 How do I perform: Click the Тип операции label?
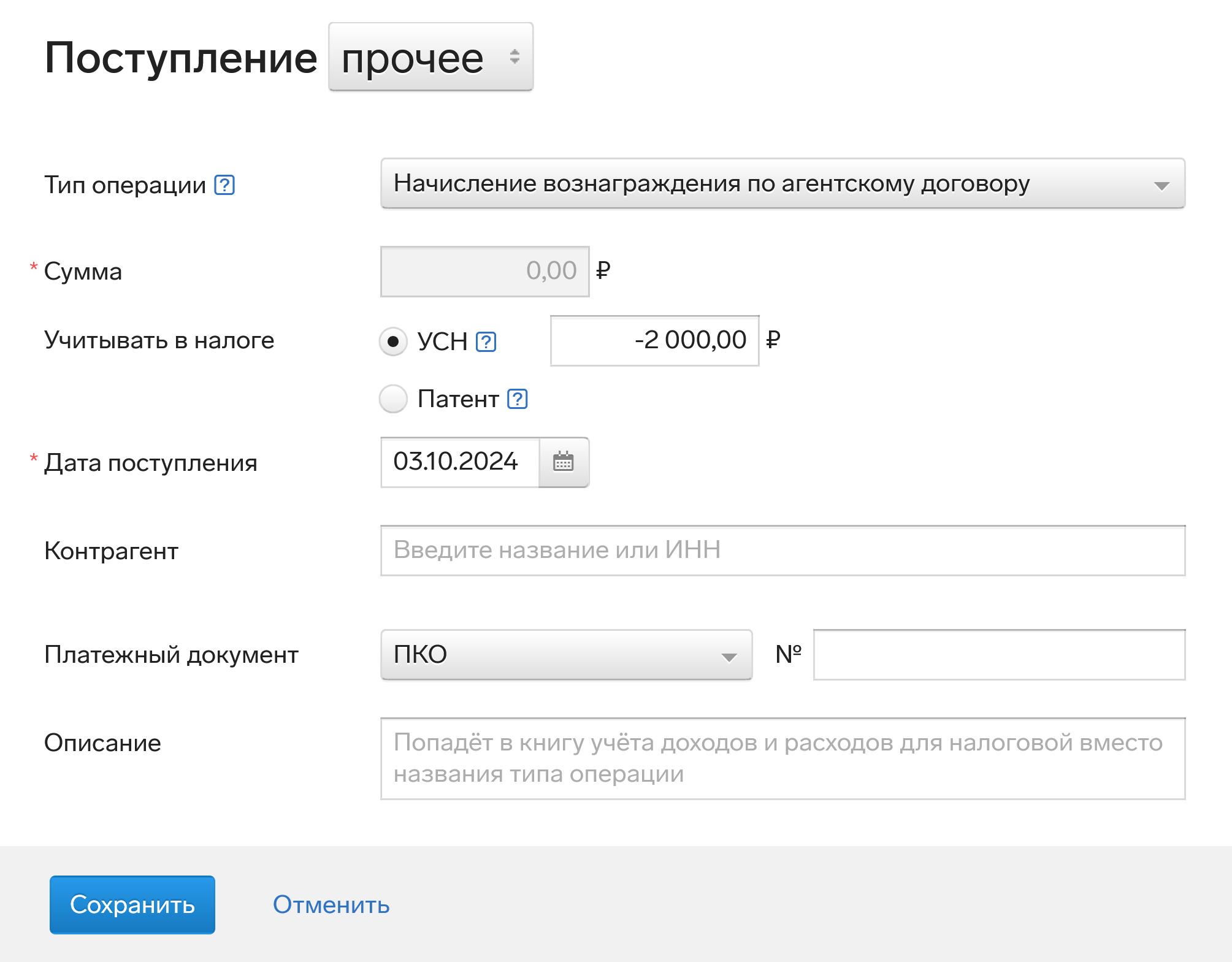click(x=125, y=185)
